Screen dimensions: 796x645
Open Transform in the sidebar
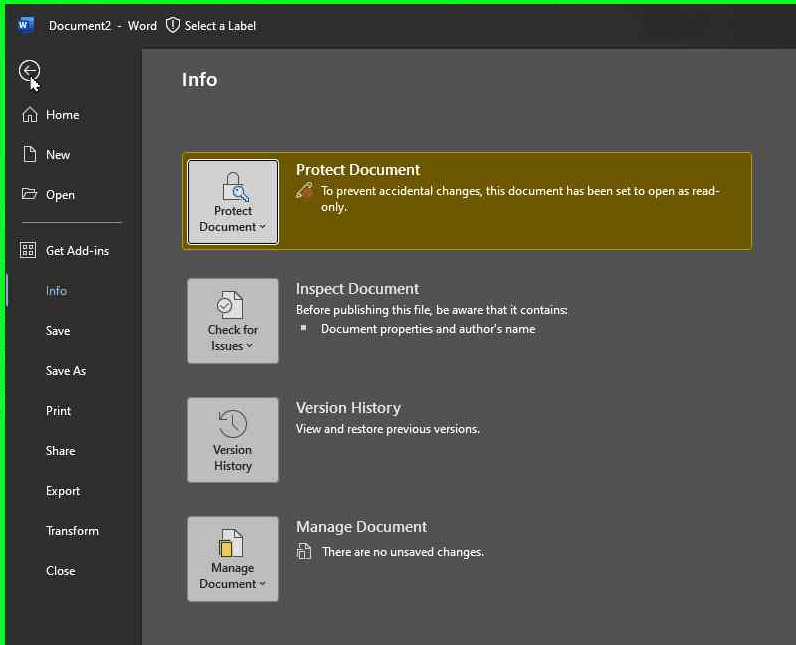coord(72,531)
